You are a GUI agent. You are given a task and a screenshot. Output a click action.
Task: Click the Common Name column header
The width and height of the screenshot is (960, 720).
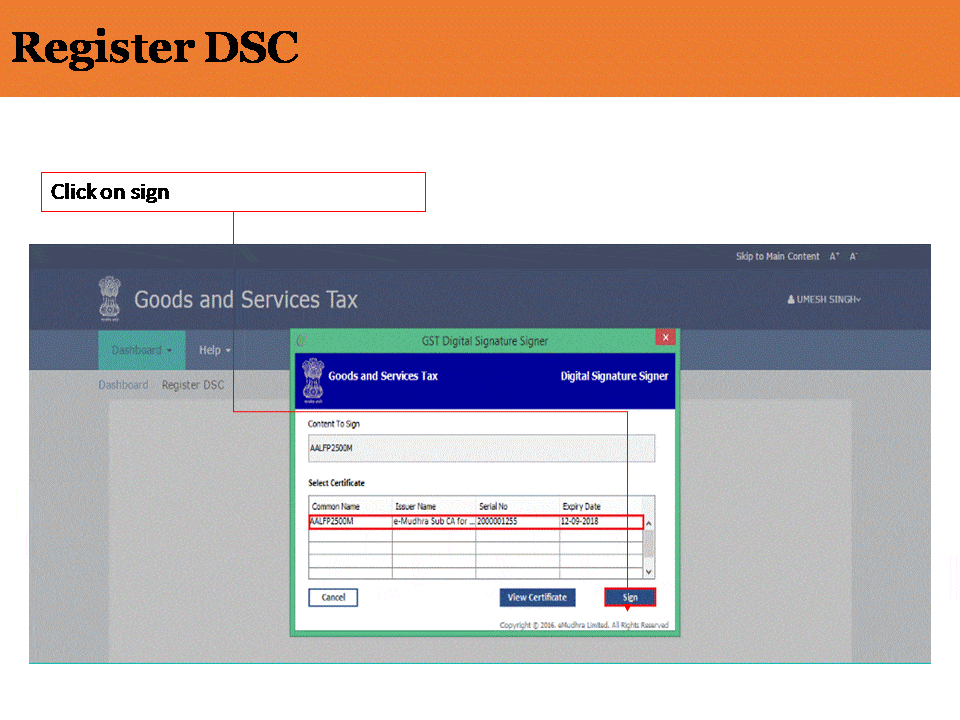click(x=336, y=506)
